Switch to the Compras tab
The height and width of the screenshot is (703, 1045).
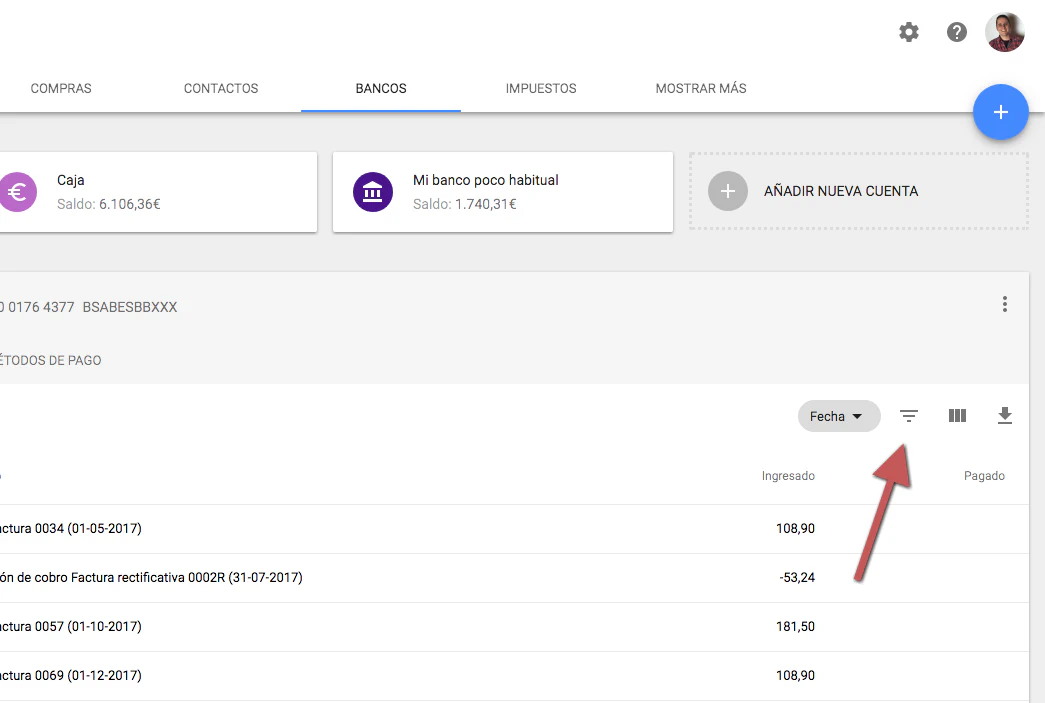point(61,88)
